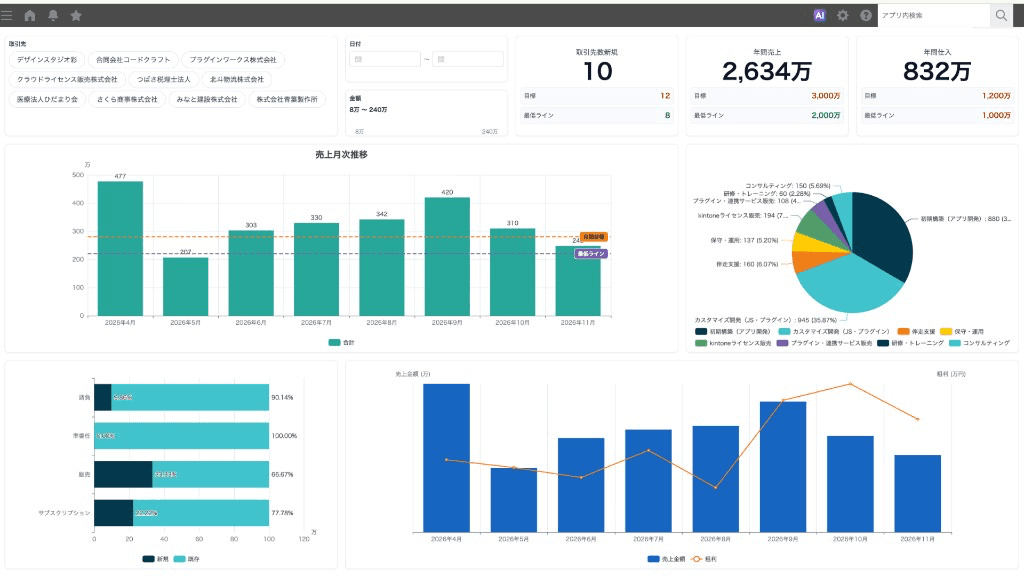This screenshot has height=576, width=1024.
Task: Toggle 初期構築（アプリ開発） in pie legend
Action: (x=733, y=332)
